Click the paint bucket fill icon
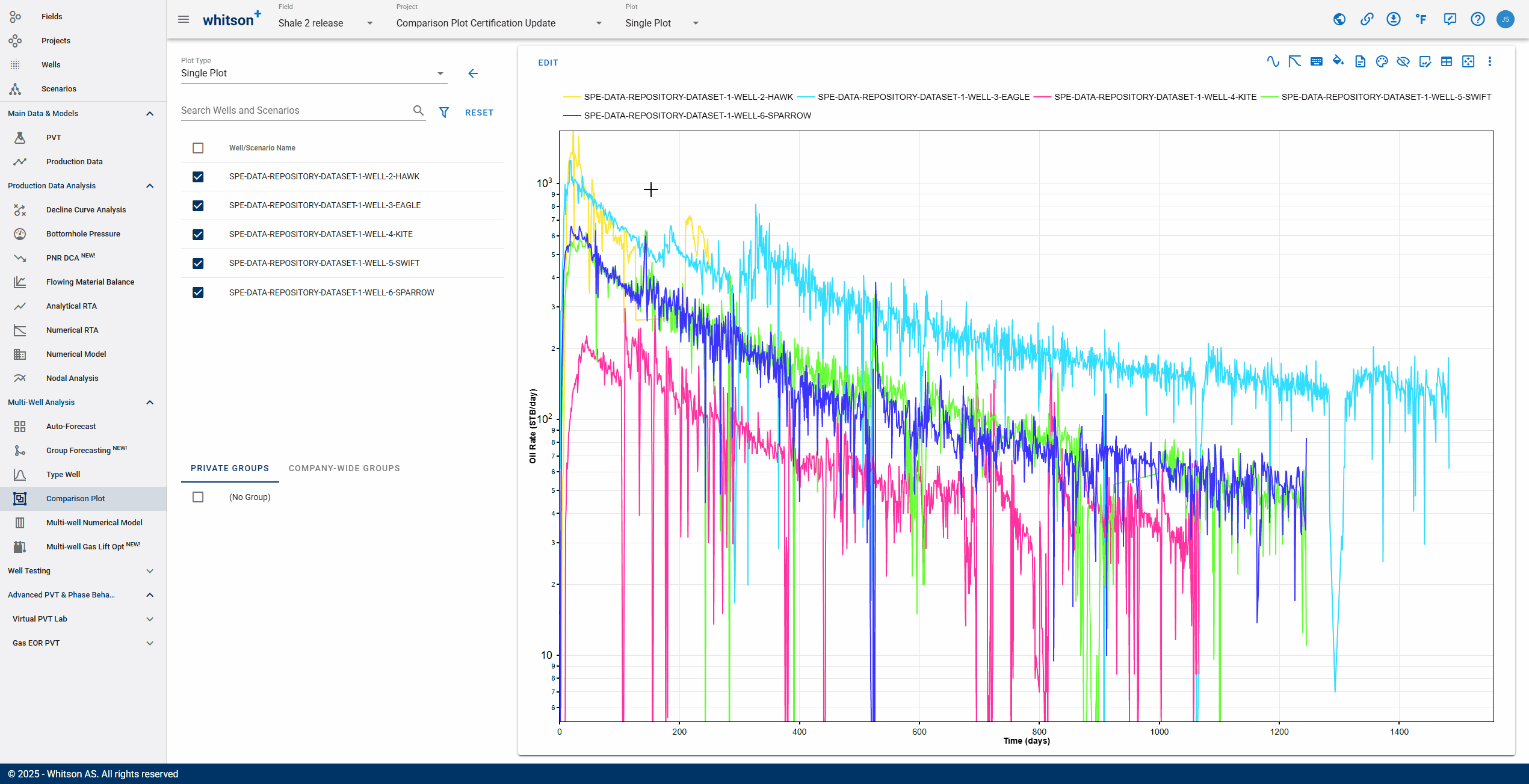The width and height of the screenshot is (1529, 784). tap(1338, 61)
